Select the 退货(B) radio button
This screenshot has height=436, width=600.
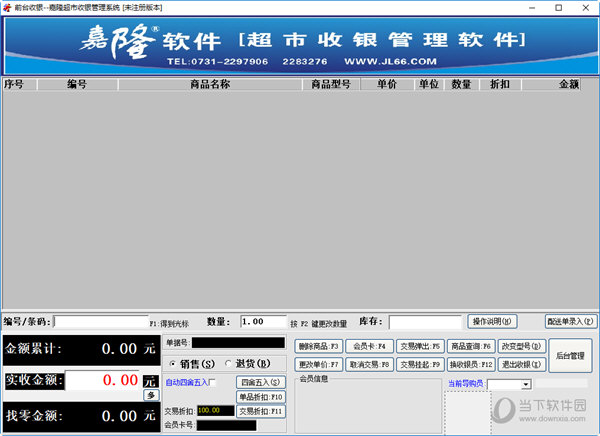pos(228,363)
